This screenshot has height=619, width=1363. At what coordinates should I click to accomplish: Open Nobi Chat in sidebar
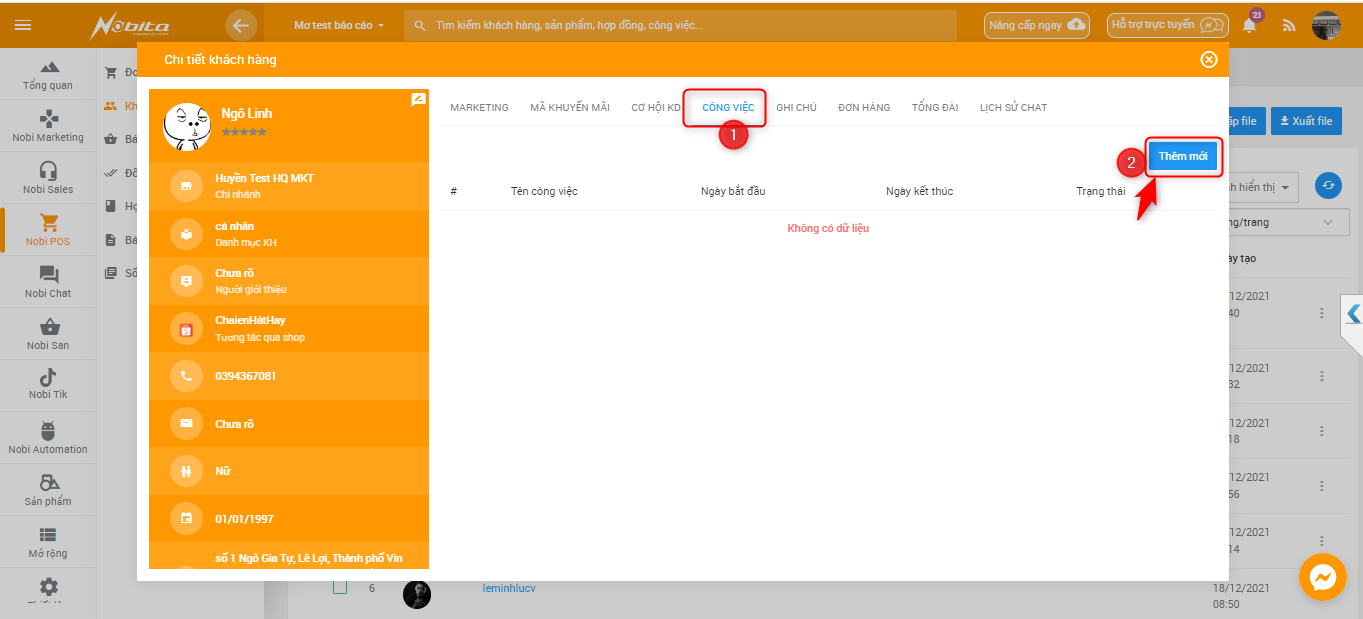[x=47, y=282]
